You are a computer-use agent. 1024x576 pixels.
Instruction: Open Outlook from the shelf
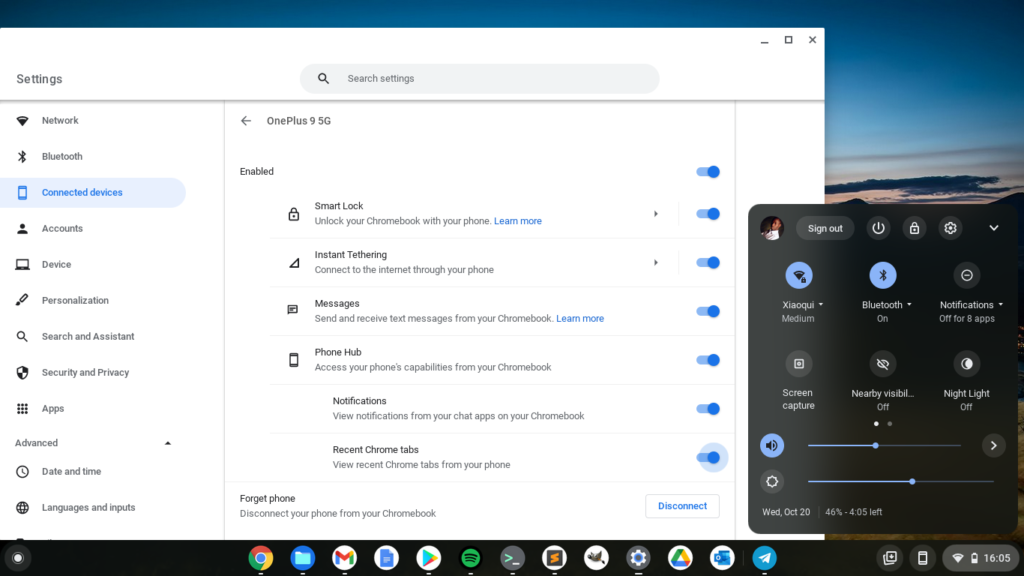[722, 558]
